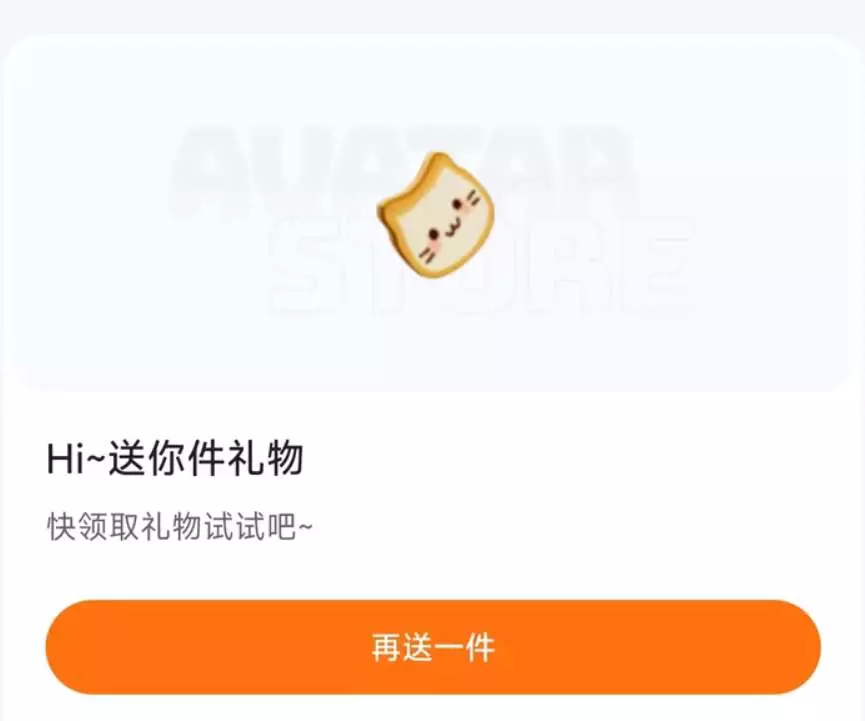Screen dimensions: 865x721
Task: Click the cat toast's pink blush cheek
Action: (x=435, y=244)
